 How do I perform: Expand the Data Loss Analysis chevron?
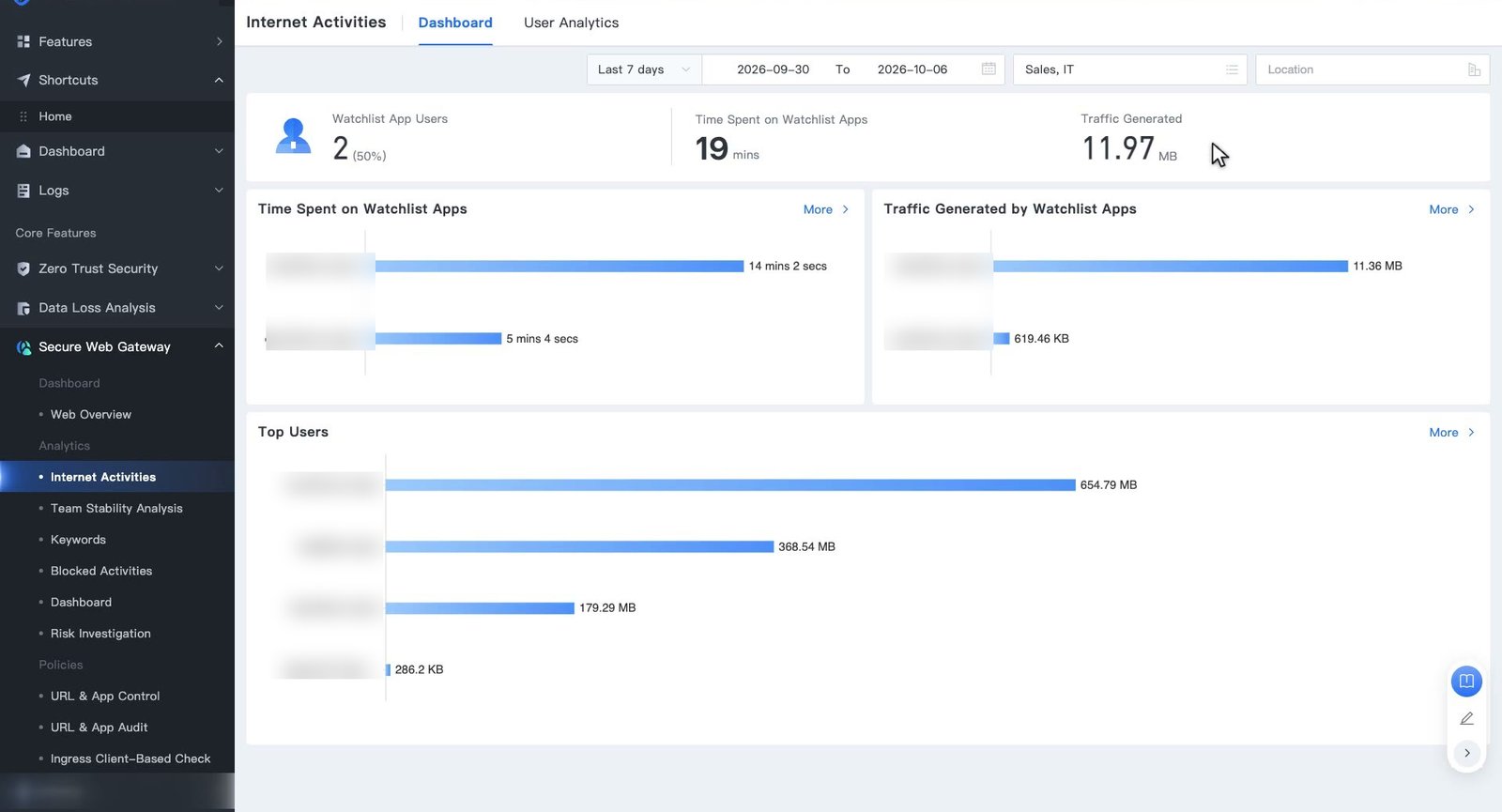219,308
